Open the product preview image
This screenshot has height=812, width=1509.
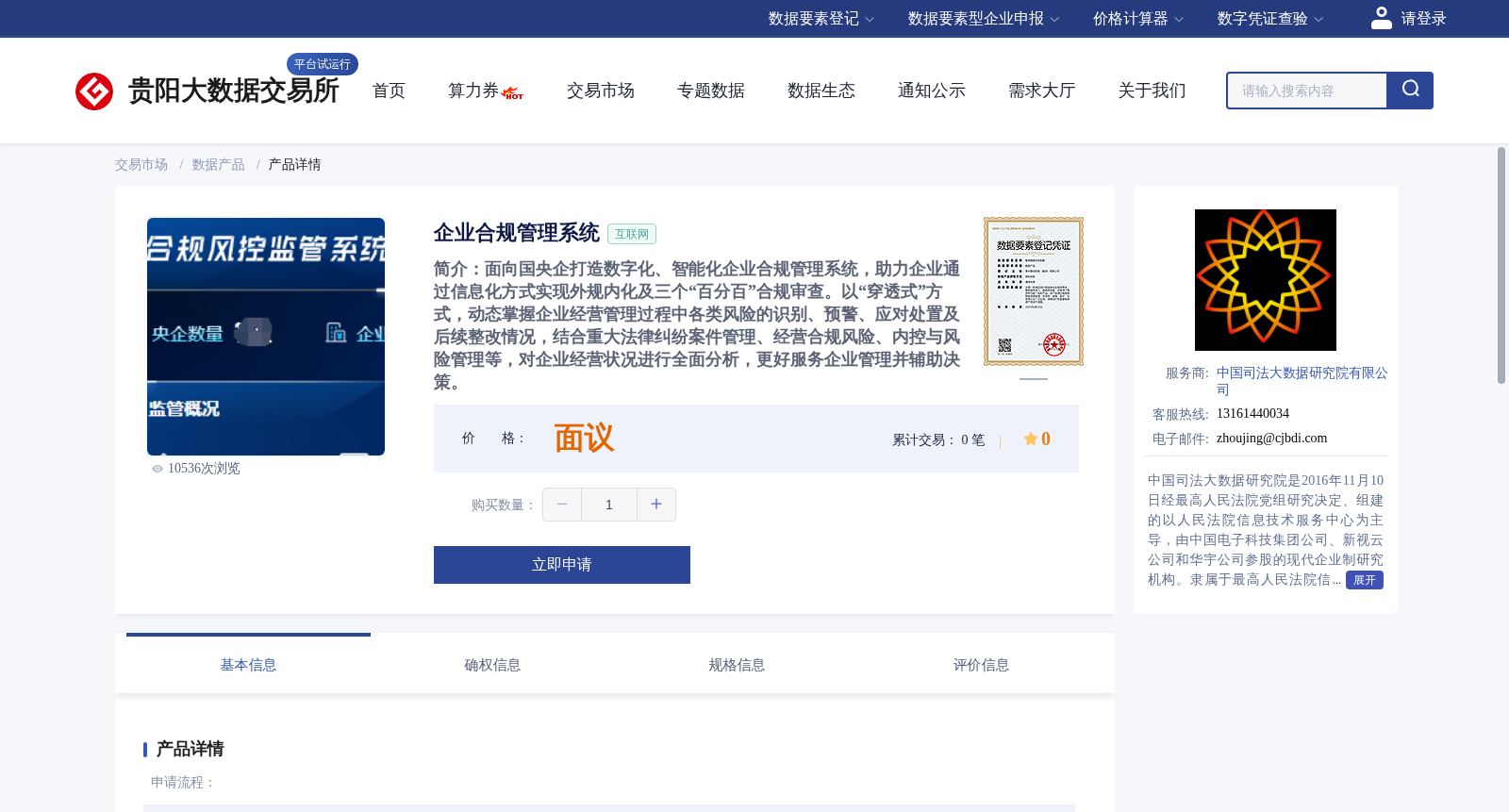pos(266,337)
